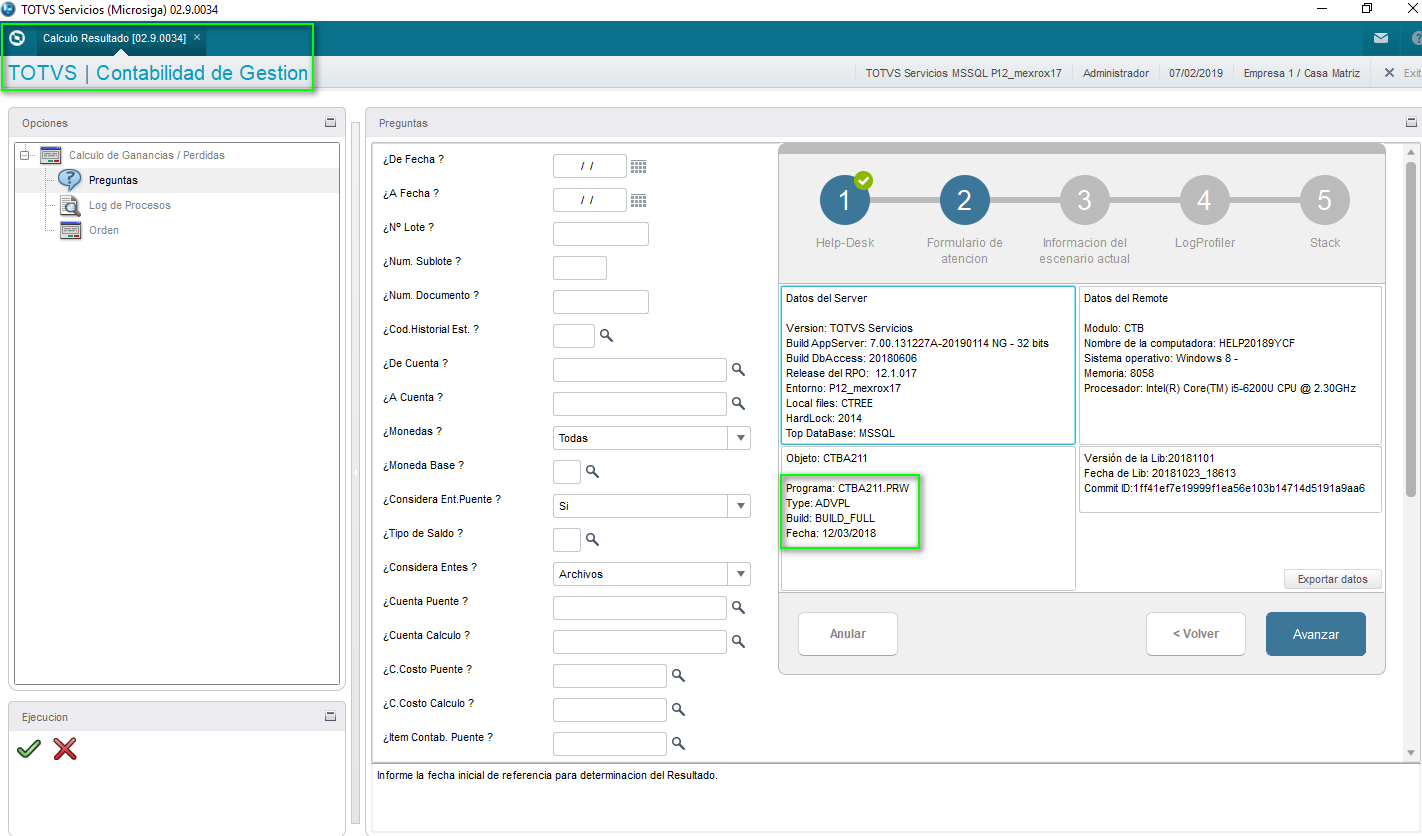Select Orden in the options tree
This screenshot has height=836, width=1422.
(x=104, y=230)
